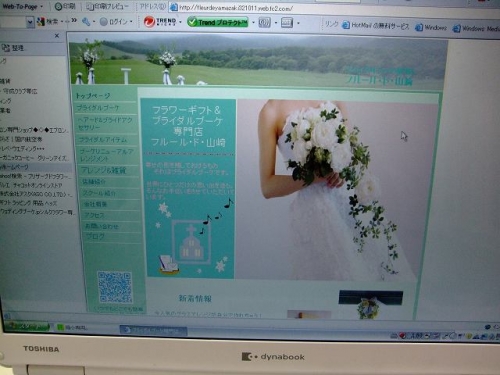Expand the toolbar overflow chevron

pos(74,21)
